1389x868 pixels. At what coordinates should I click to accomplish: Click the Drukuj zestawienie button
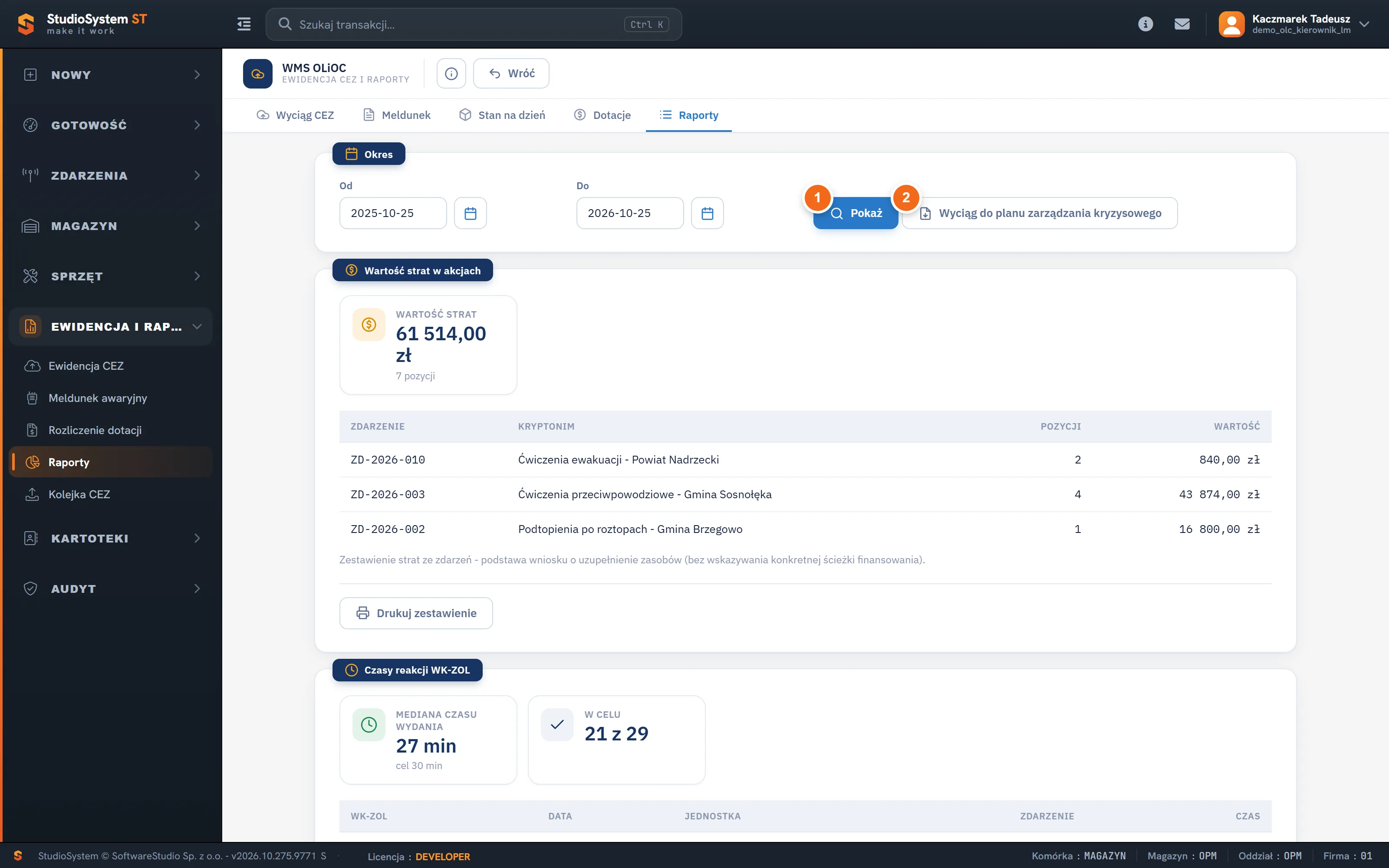(x=416, y=613)
